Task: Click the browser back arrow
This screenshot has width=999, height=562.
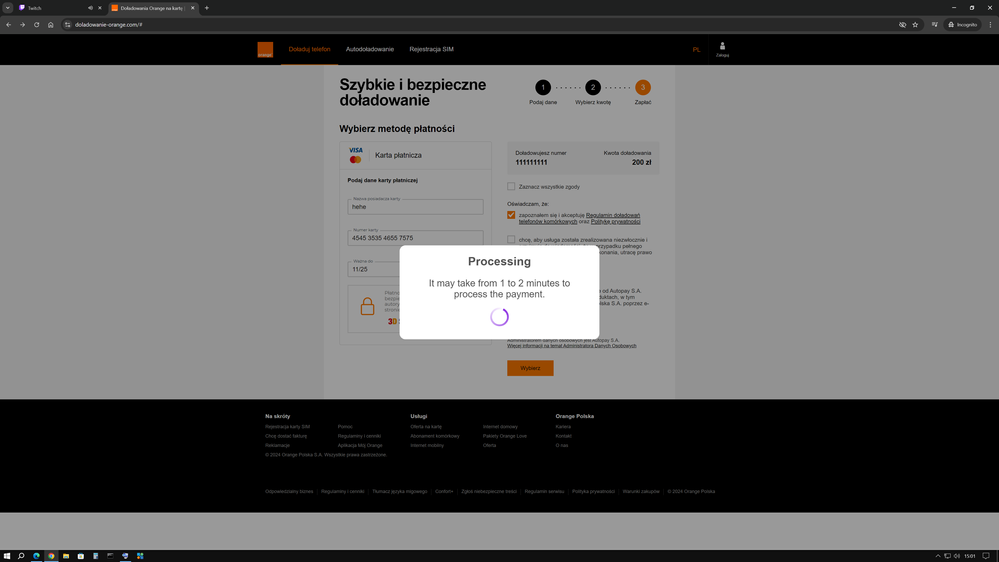Action: click(x=8, y=25)
